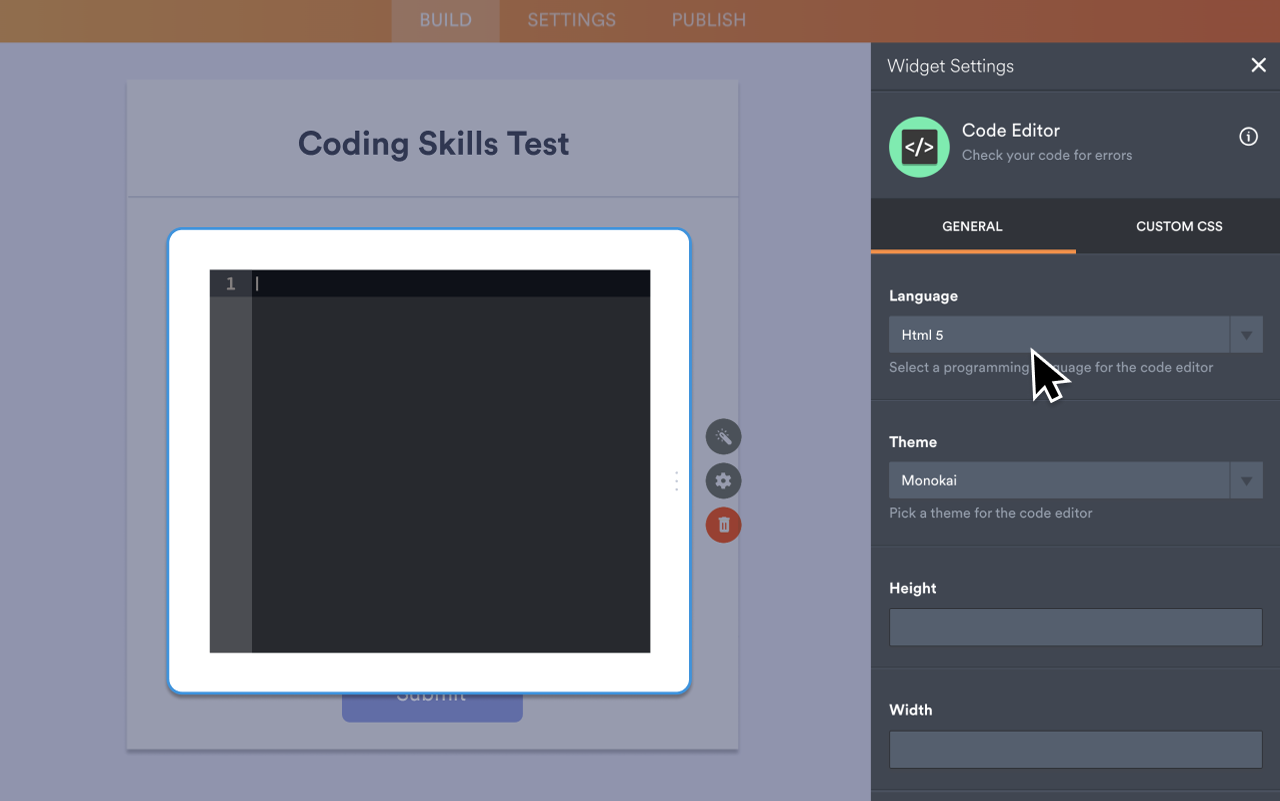The image size is (1280, 801).
Task: Select the GENERAL tab
Action: point(972,226)
